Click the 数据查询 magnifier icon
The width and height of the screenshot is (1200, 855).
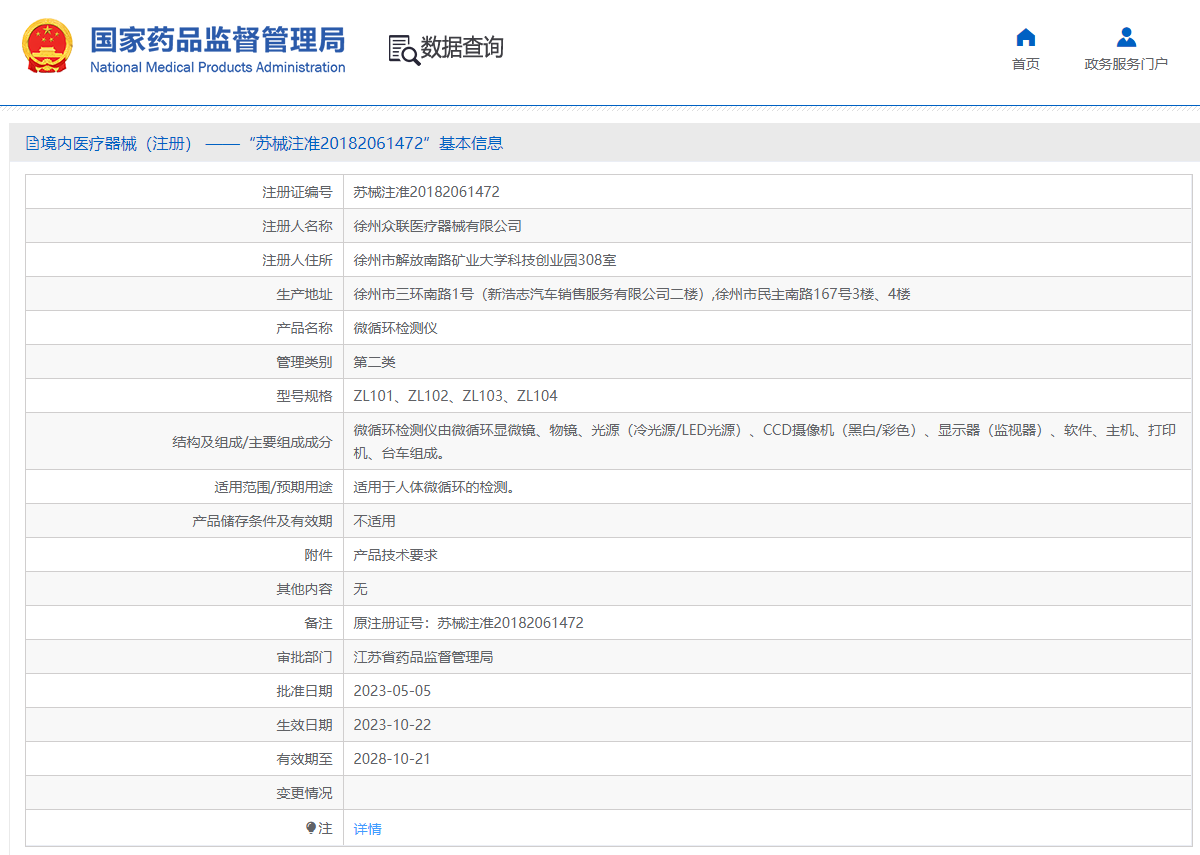404,49
